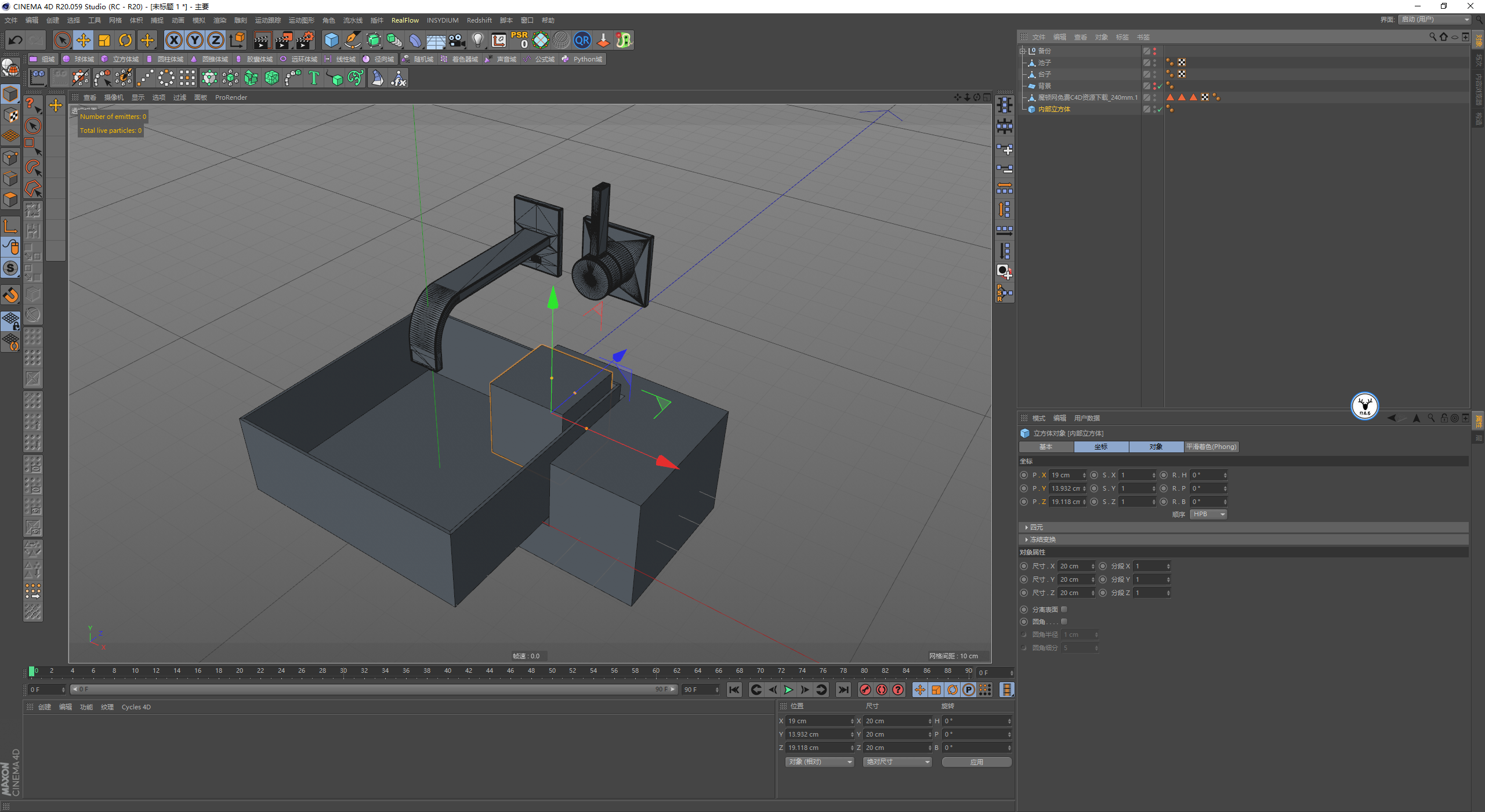Click the 应用 apply button
1485x812 pixels.
coord(976,762)
